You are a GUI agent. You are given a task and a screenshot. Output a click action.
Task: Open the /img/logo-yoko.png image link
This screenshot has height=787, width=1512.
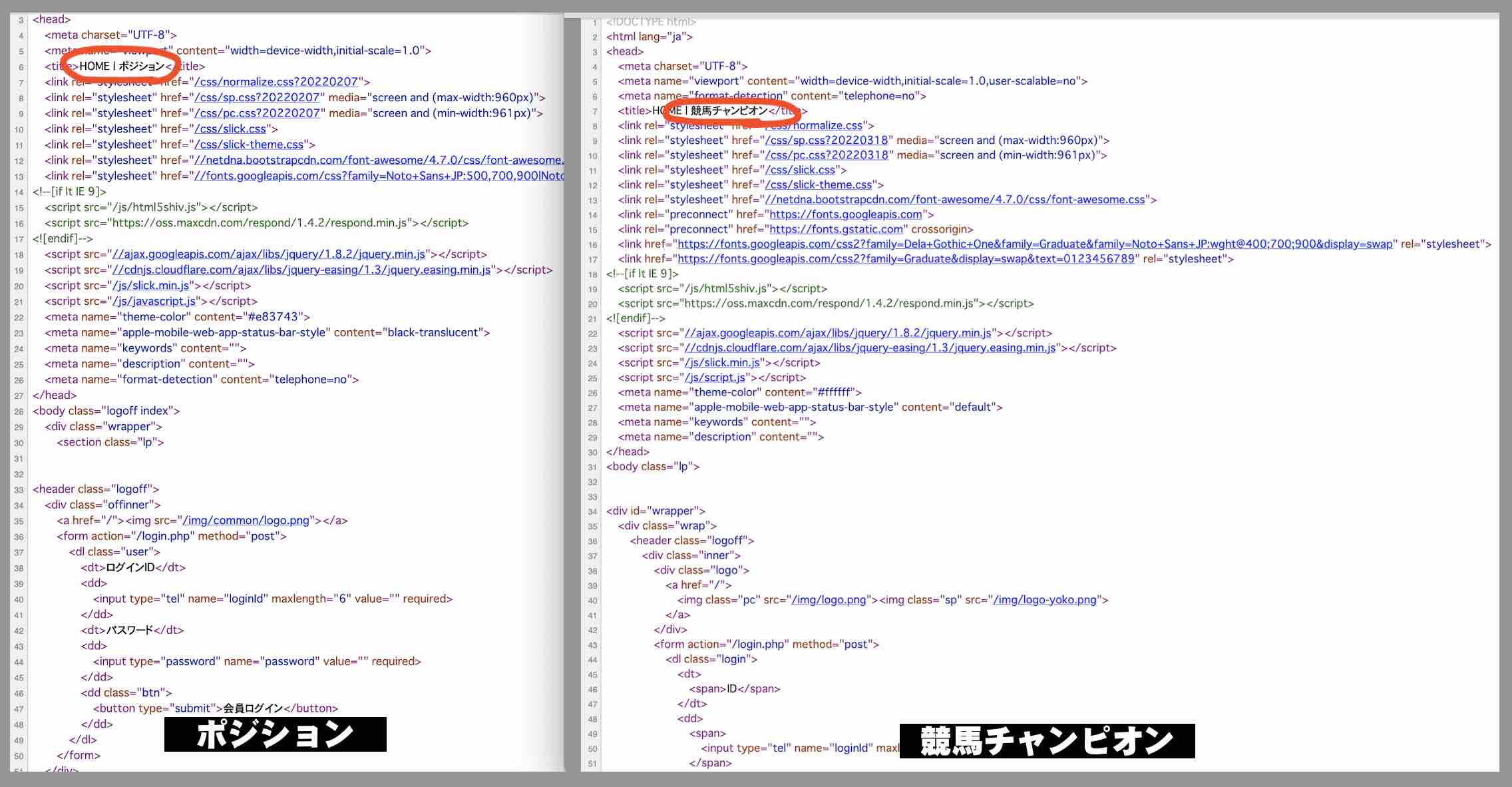coord(1045,599)
